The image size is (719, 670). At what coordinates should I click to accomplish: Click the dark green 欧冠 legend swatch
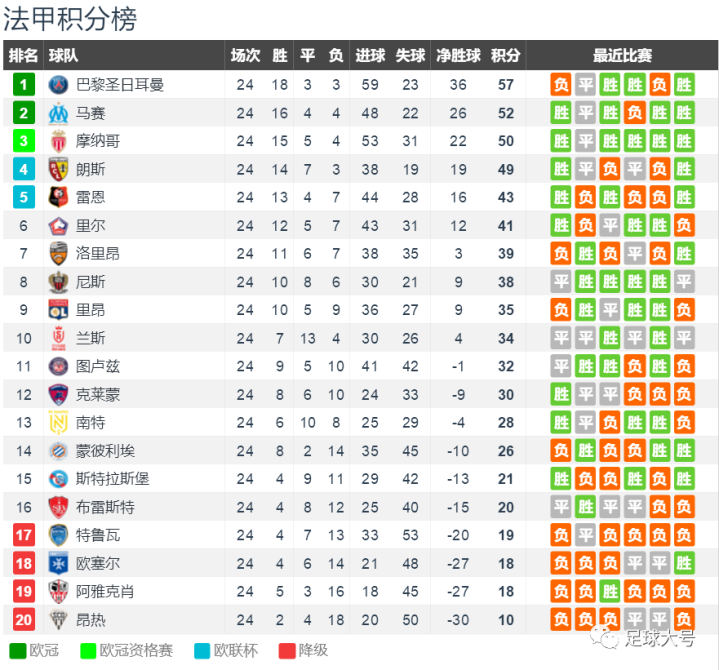point(17,651)
